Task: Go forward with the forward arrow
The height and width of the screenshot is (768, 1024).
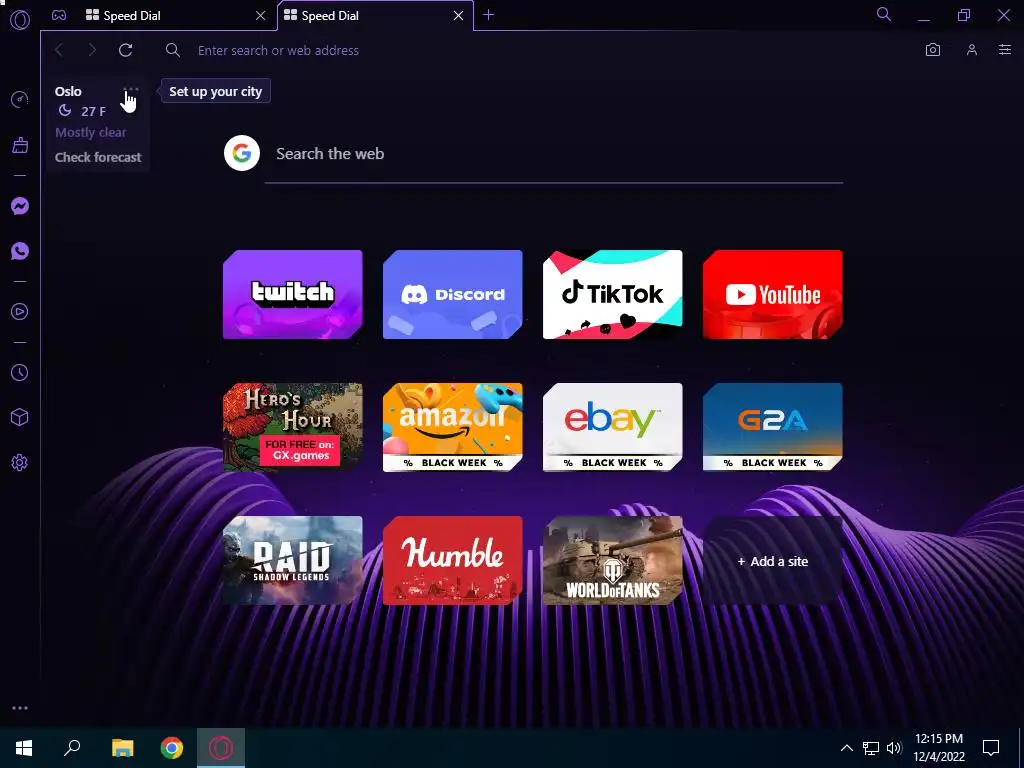Action: (x=92, y=50)
